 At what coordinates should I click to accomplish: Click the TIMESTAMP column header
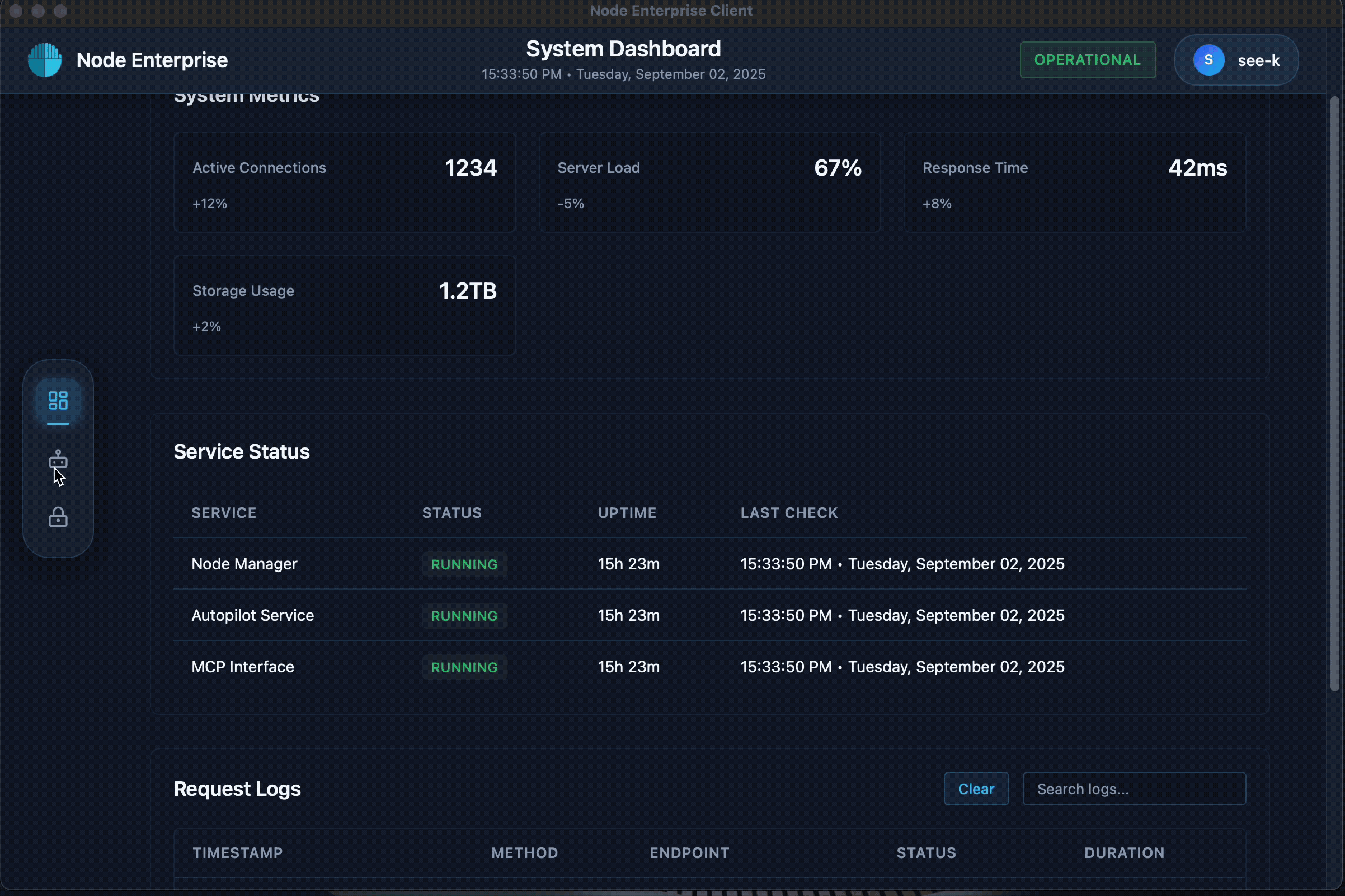(238, 852)
